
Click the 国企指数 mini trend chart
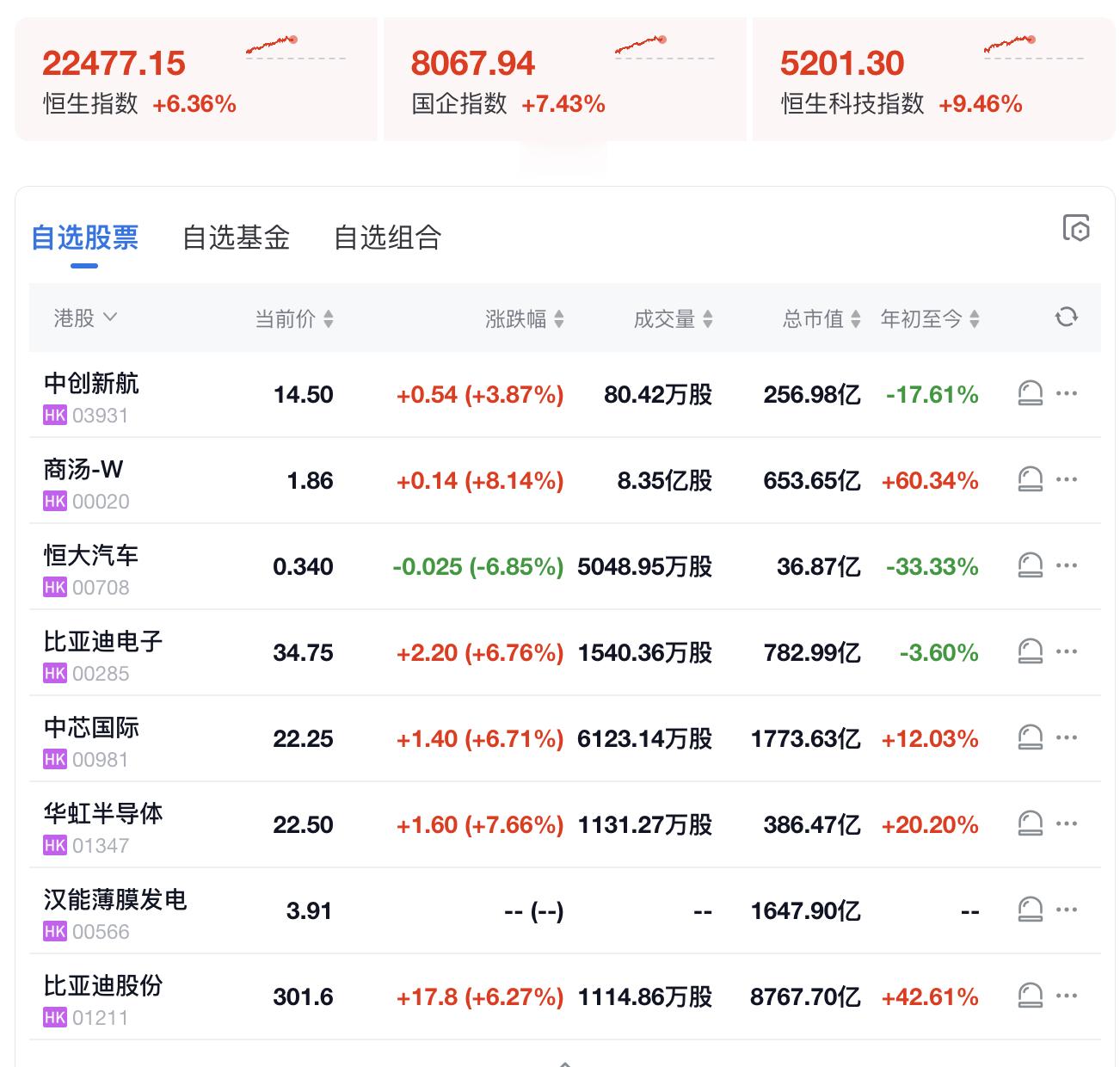coord(664,46)
